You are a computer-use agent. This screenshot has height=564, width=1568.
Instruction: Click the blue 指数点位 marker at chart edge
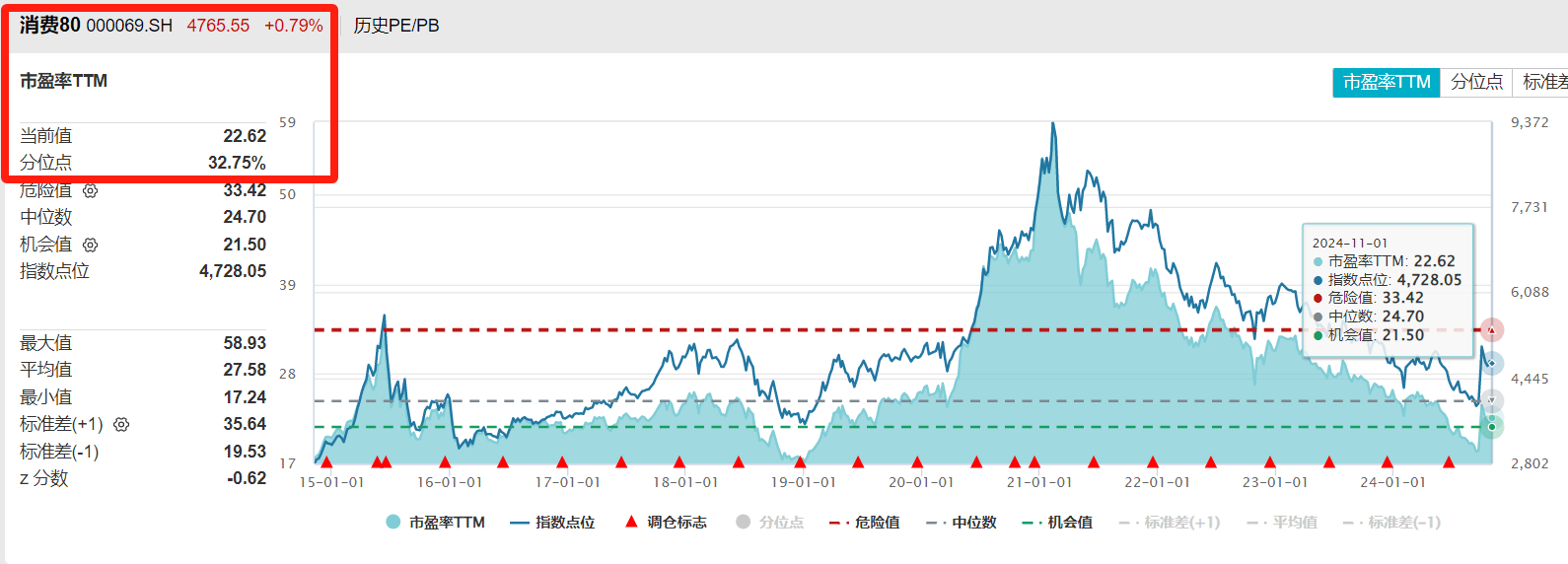point(1492,363)
